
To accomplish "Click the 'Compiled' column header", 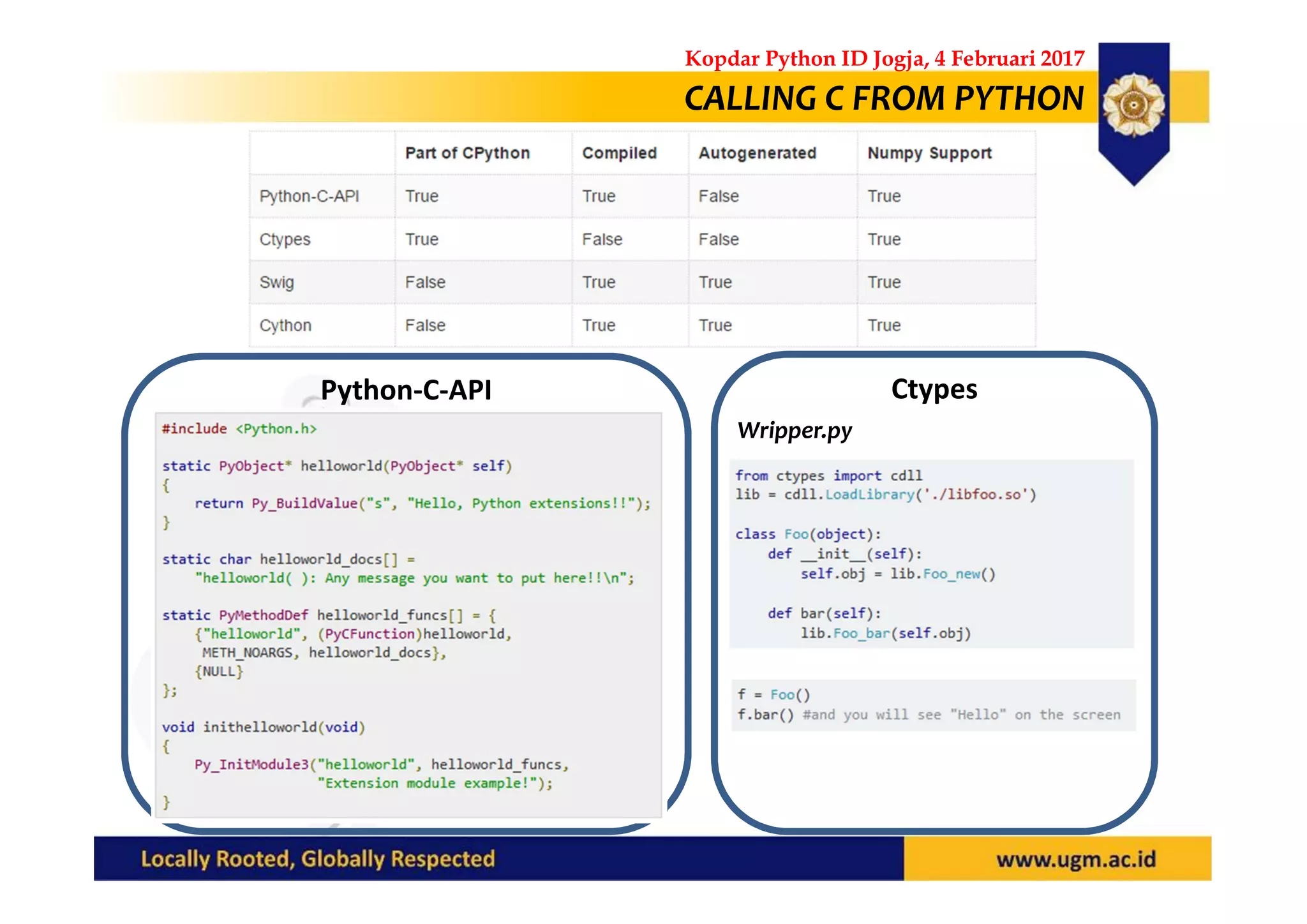I will 619,153.
